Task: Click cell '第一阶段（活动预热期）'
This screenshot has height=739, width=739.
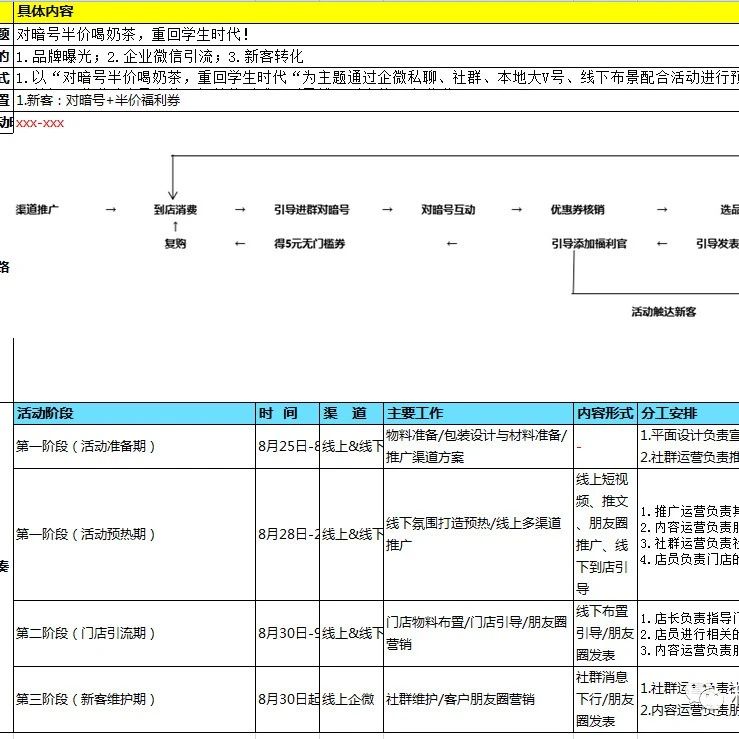Action: (x=134, y=534)
